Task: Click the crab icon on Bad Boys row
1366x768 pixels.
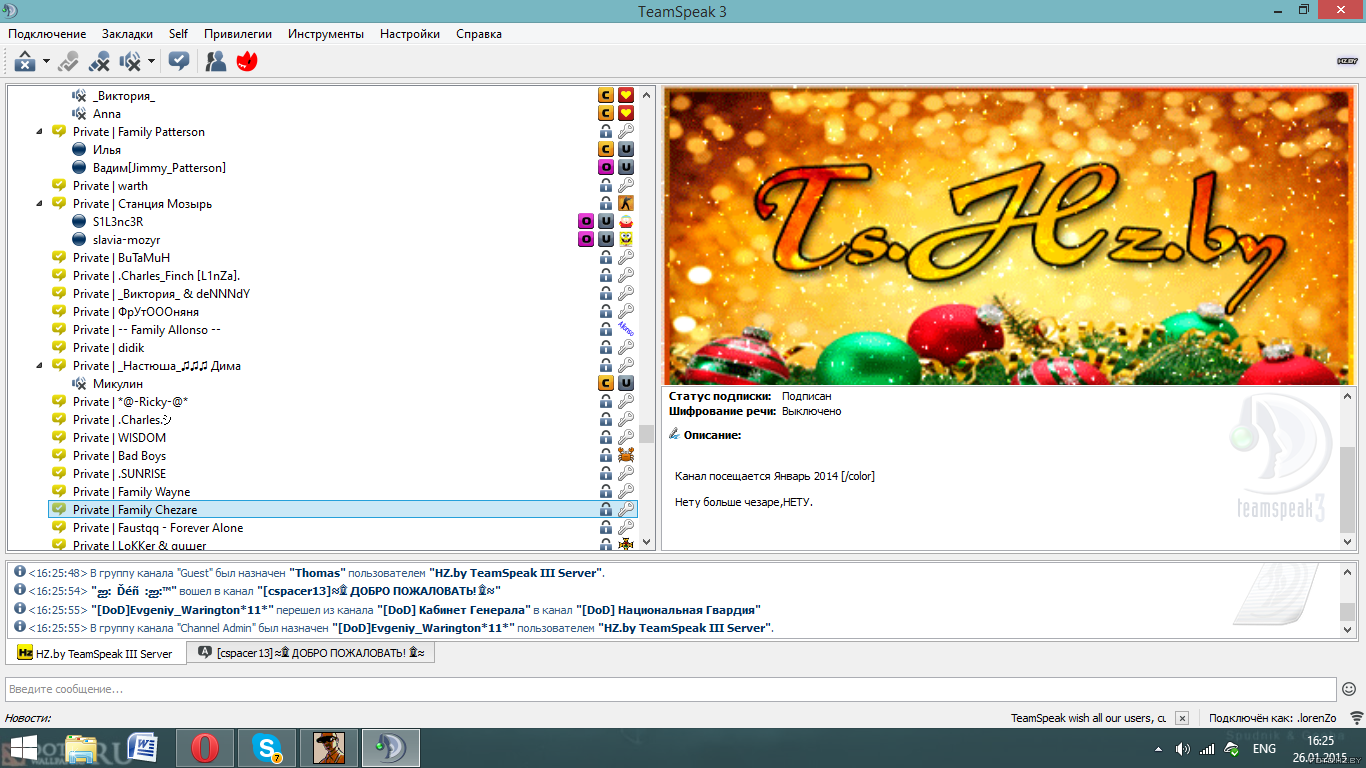Action: point(626,456)
